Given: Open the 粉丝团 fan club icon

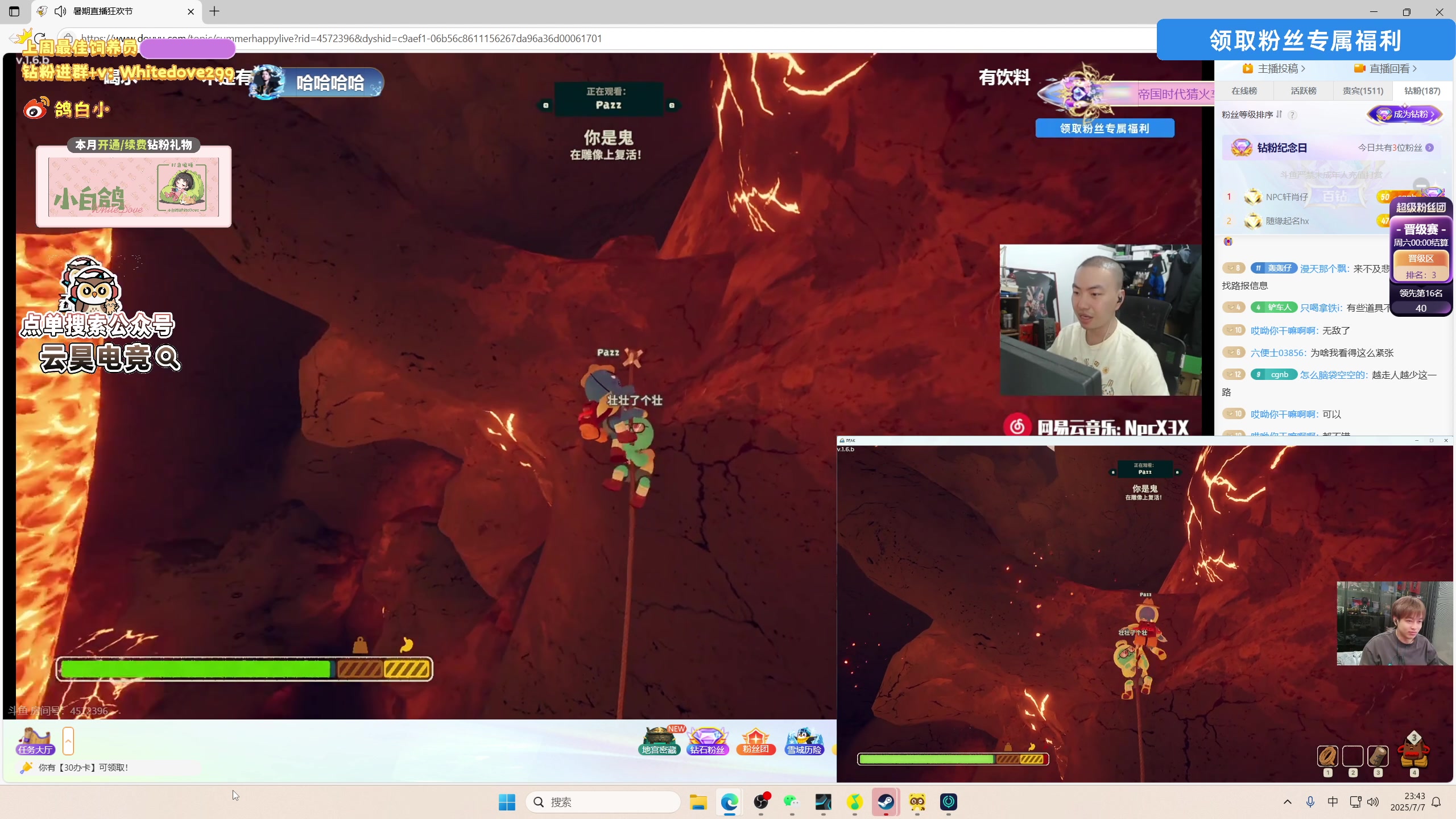Looking at the screenshot, I should pyautogui.click(x=756, y=741).
